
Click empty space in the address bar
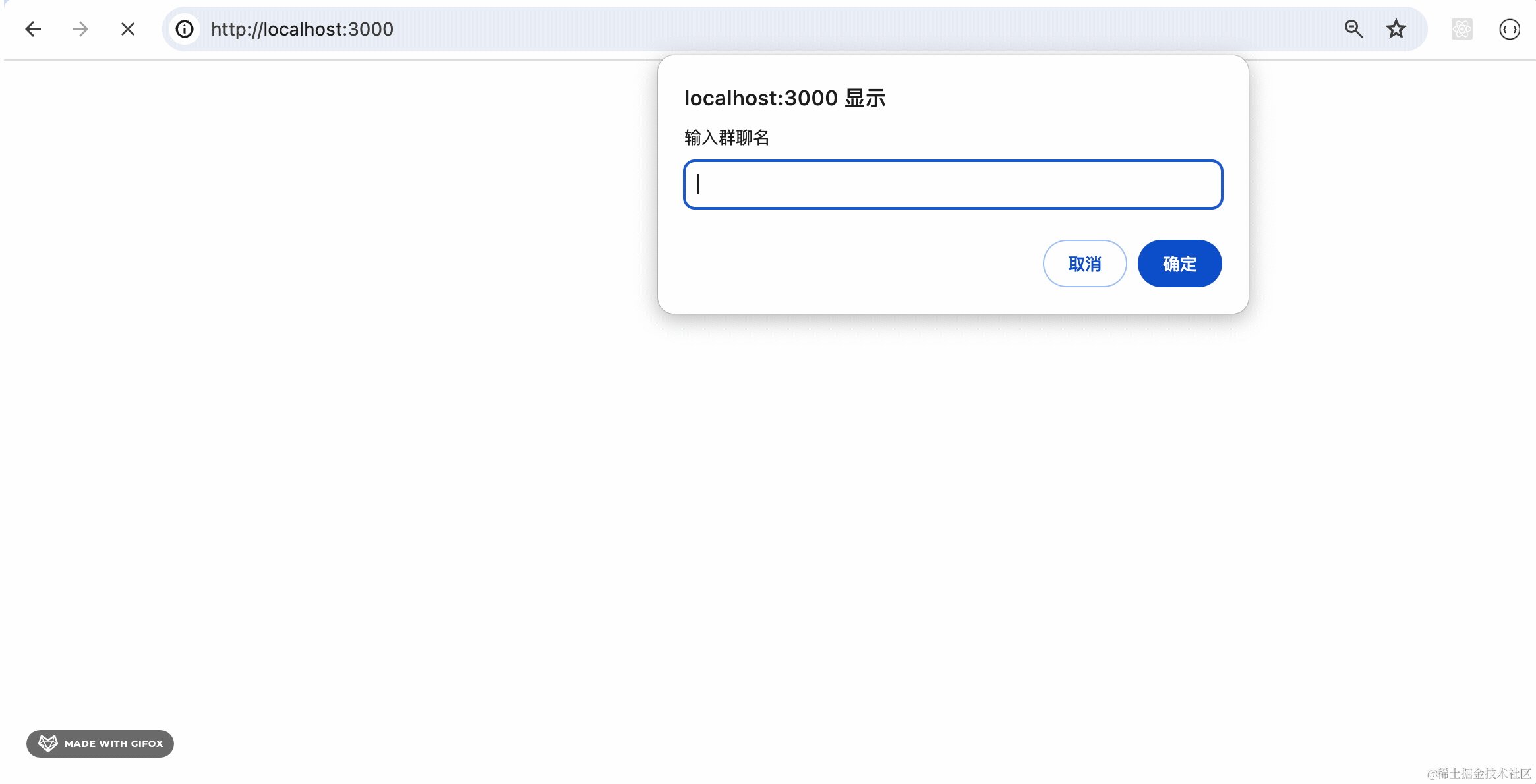point(857,29)
